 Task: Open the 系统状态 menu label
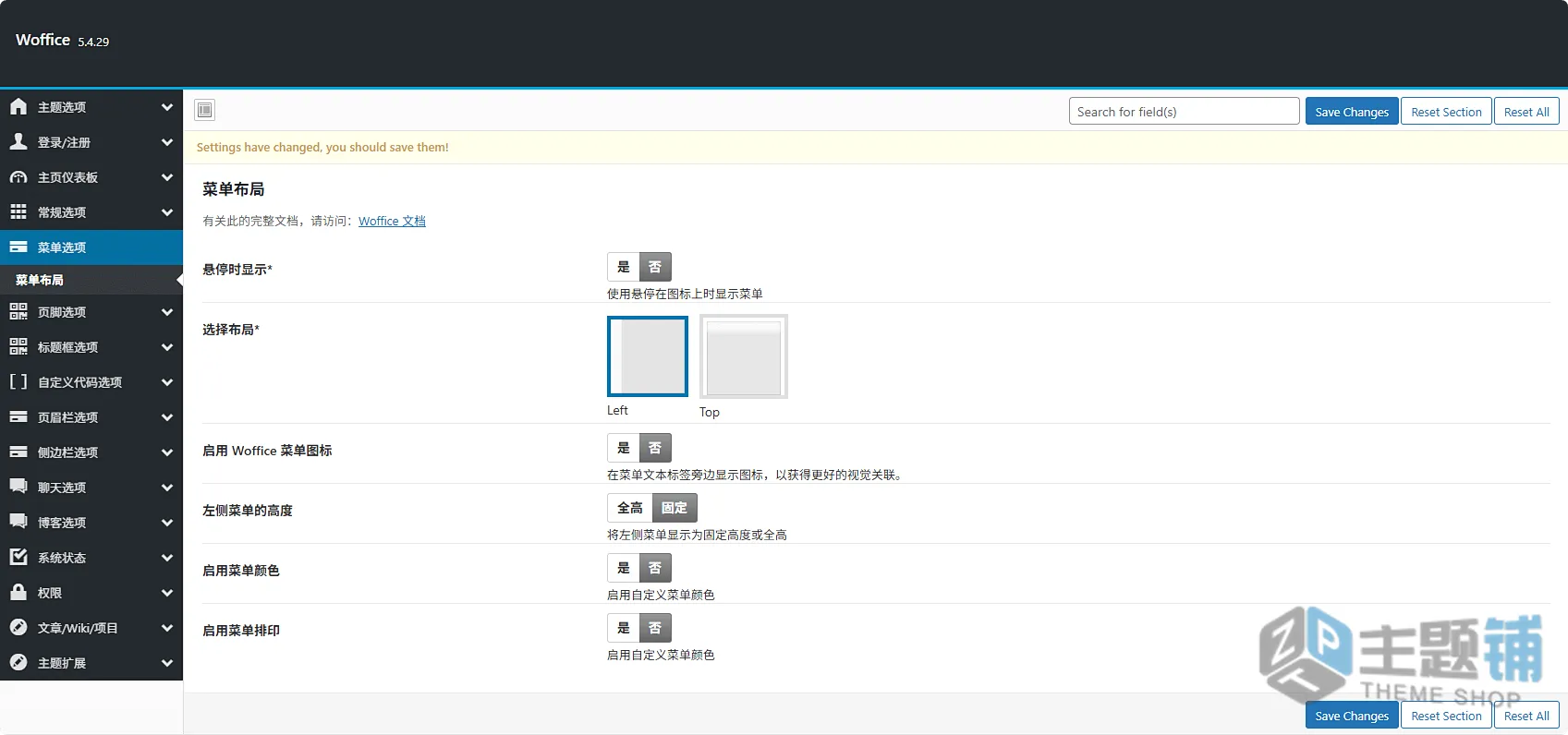click(62, 558)
